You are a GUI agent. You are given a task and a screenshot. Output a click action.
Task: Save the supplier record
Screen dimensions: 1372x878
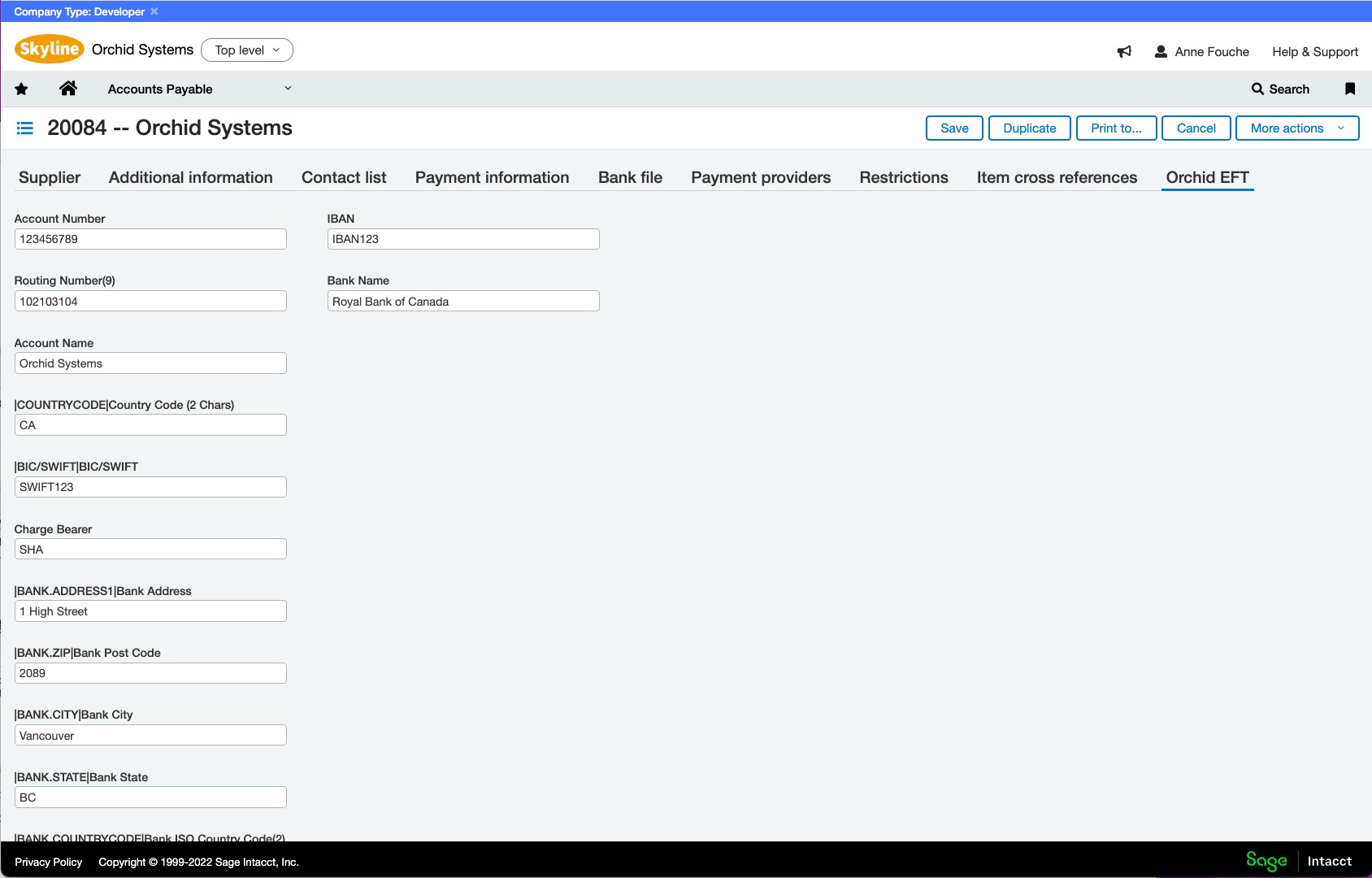[954, 128]
